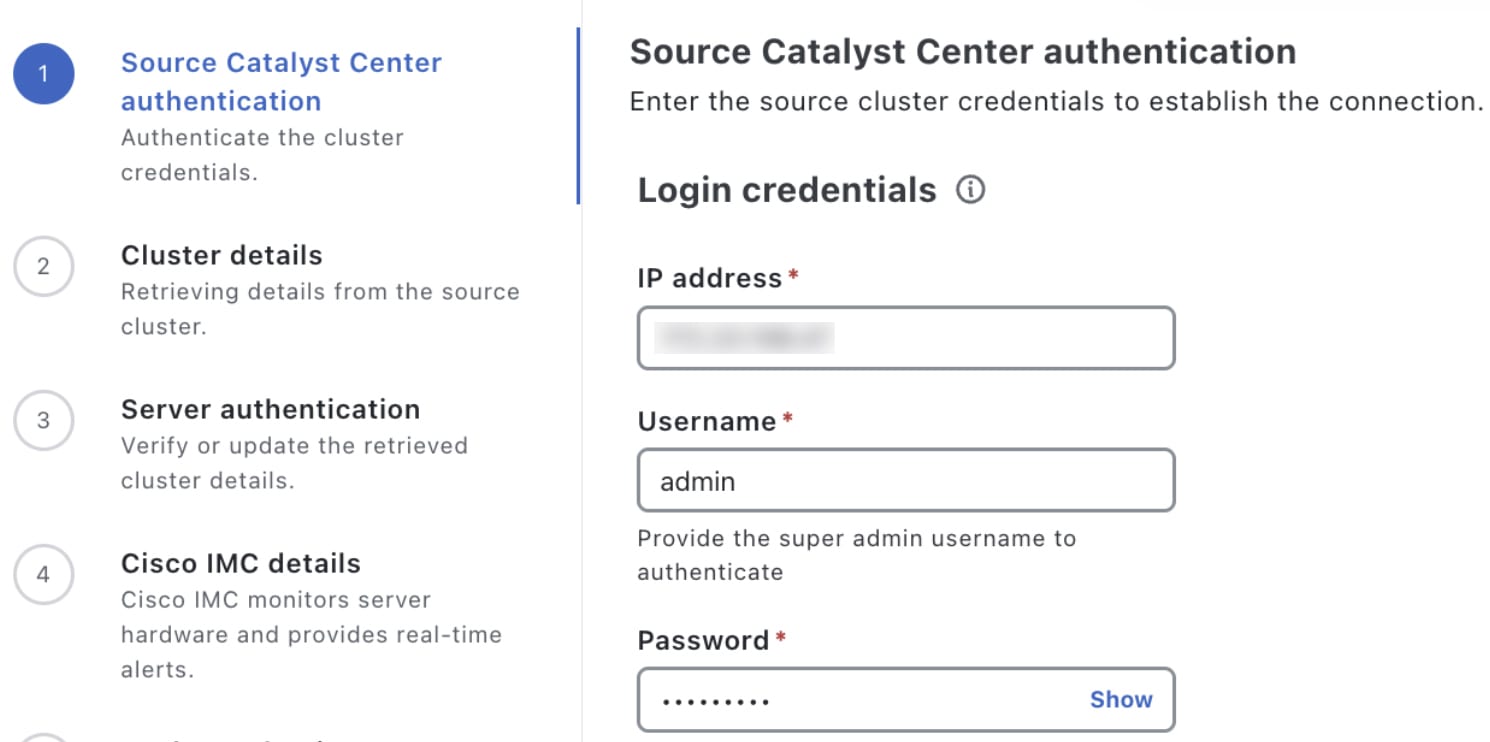1490x742 pixels.
Task: Click the IP address field label
Action: coord(709,278)
